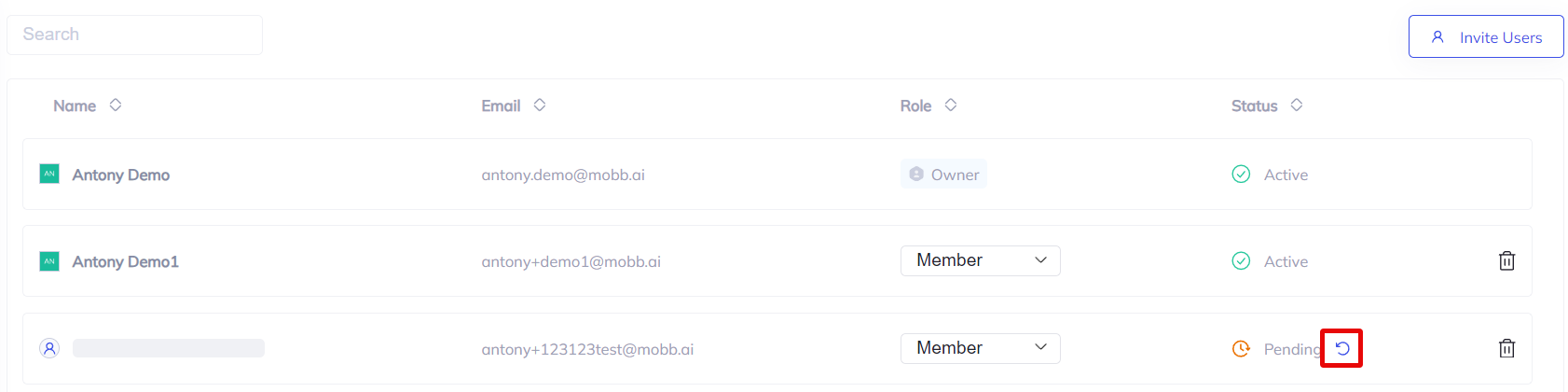Click Antony Demo1's green avatar icon
Screen dimensions: 1568x392
click(49, 261)
